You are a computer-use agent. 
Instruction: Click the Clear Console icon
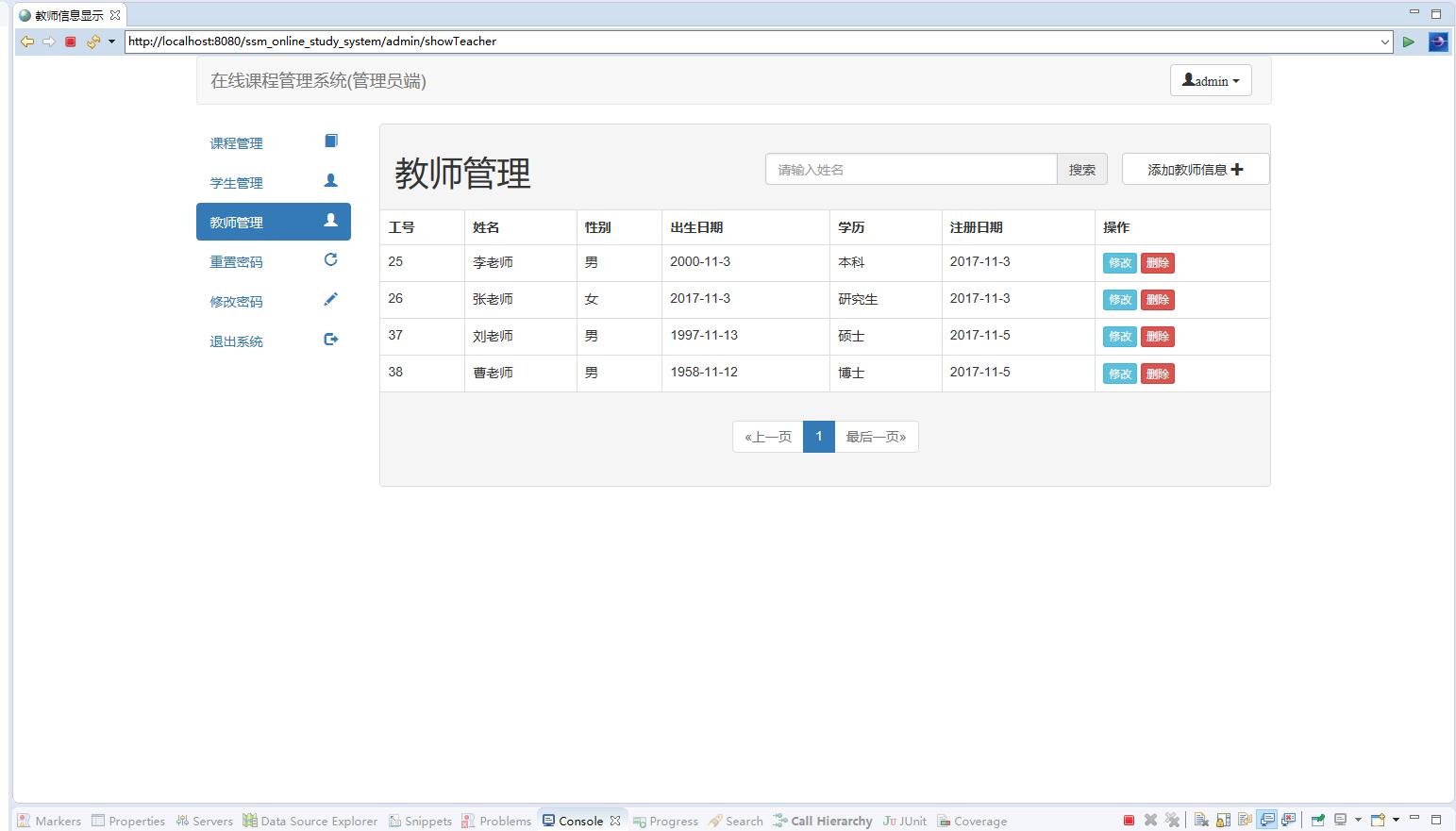pyautogui.click(x=1201, y=820)
